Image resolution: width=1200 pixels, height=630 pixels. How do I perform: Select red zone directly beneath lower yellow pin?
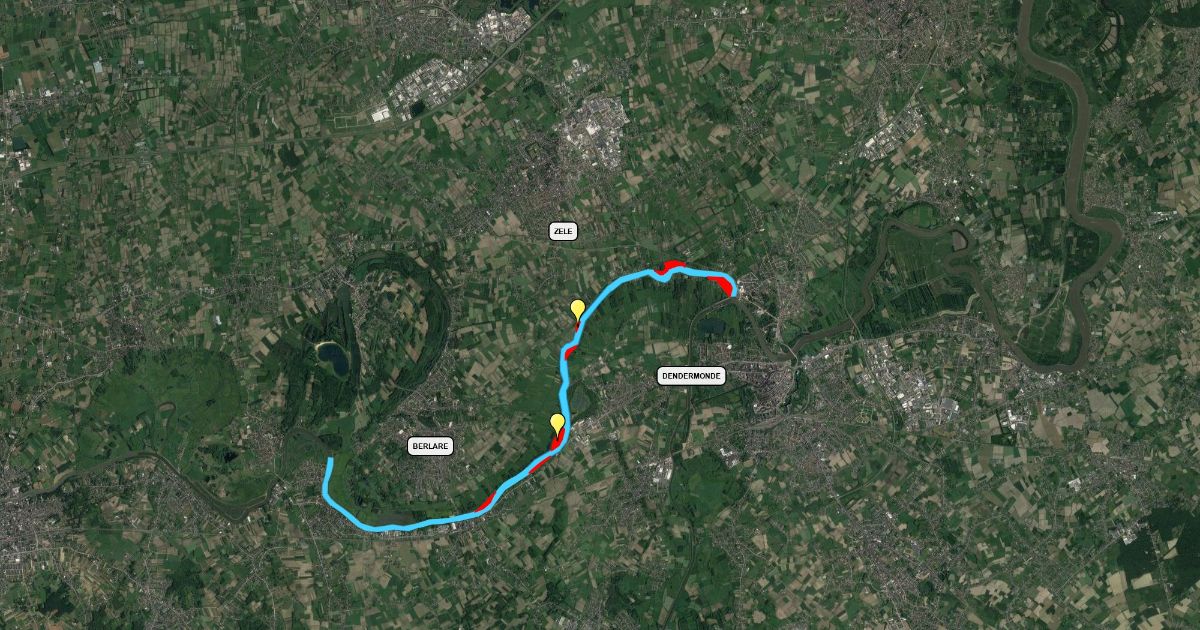point(558,438)
